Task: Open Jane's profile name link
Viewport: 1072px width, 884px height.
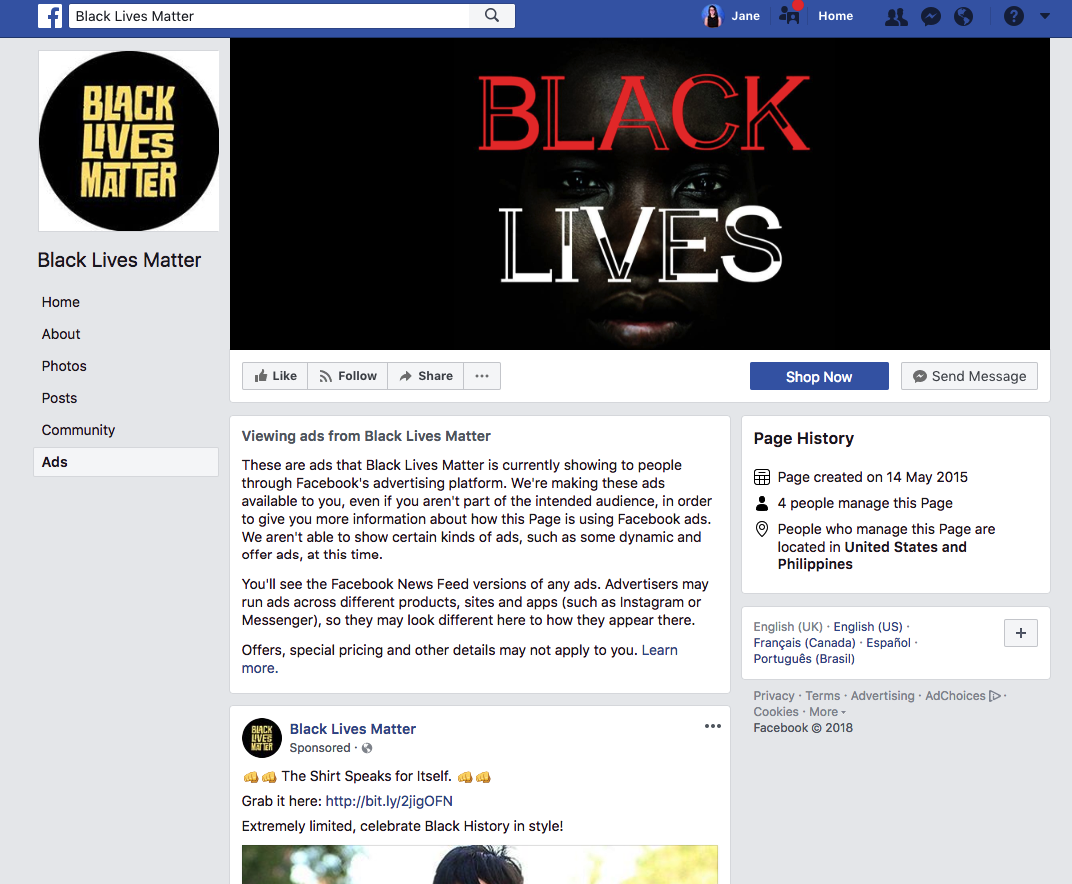Action: tap(745, 16)
